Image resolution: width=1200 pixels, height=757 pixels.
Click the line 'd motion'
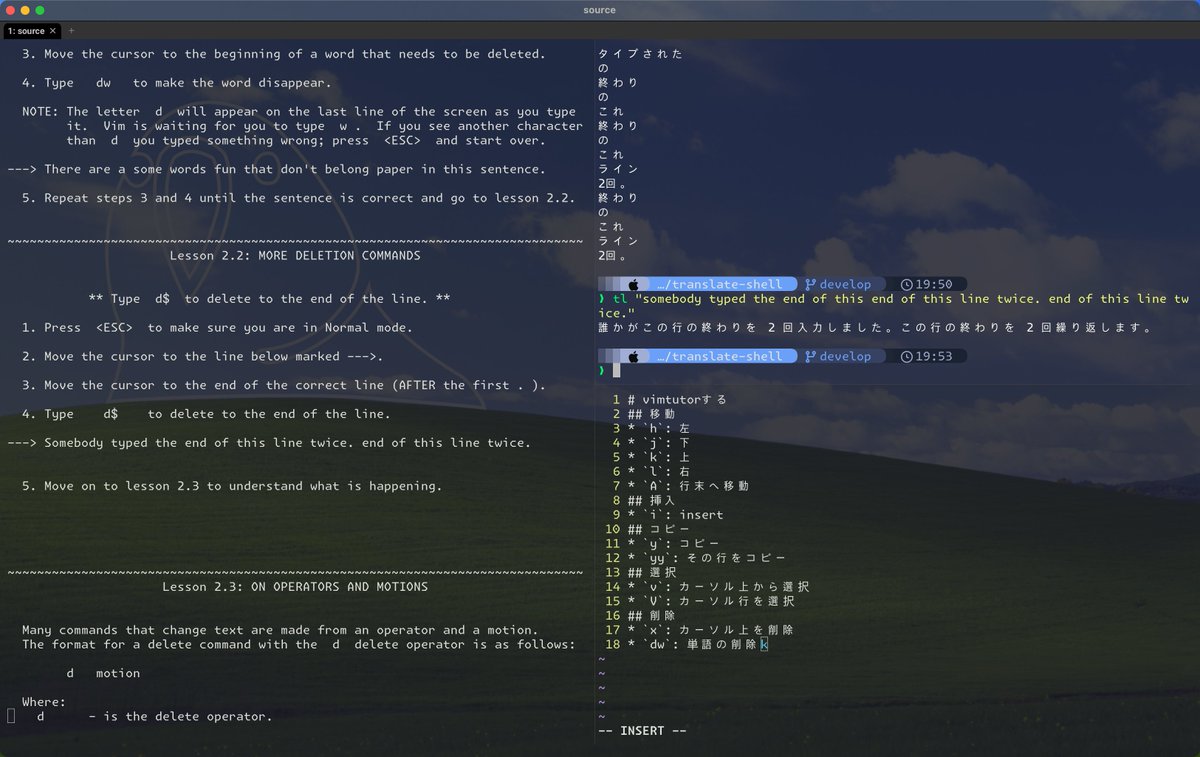[x=103, y=674]
